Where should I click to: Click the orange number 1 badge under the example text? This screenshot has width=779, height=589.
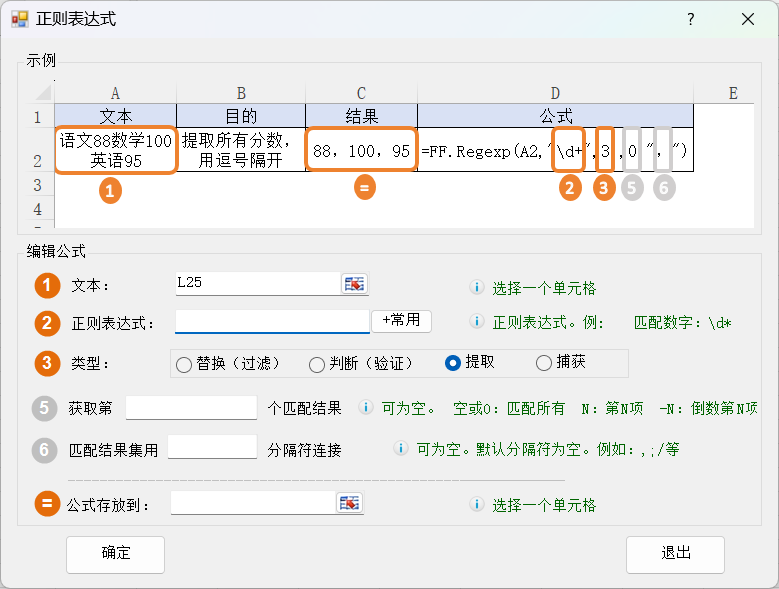[111, 190]
